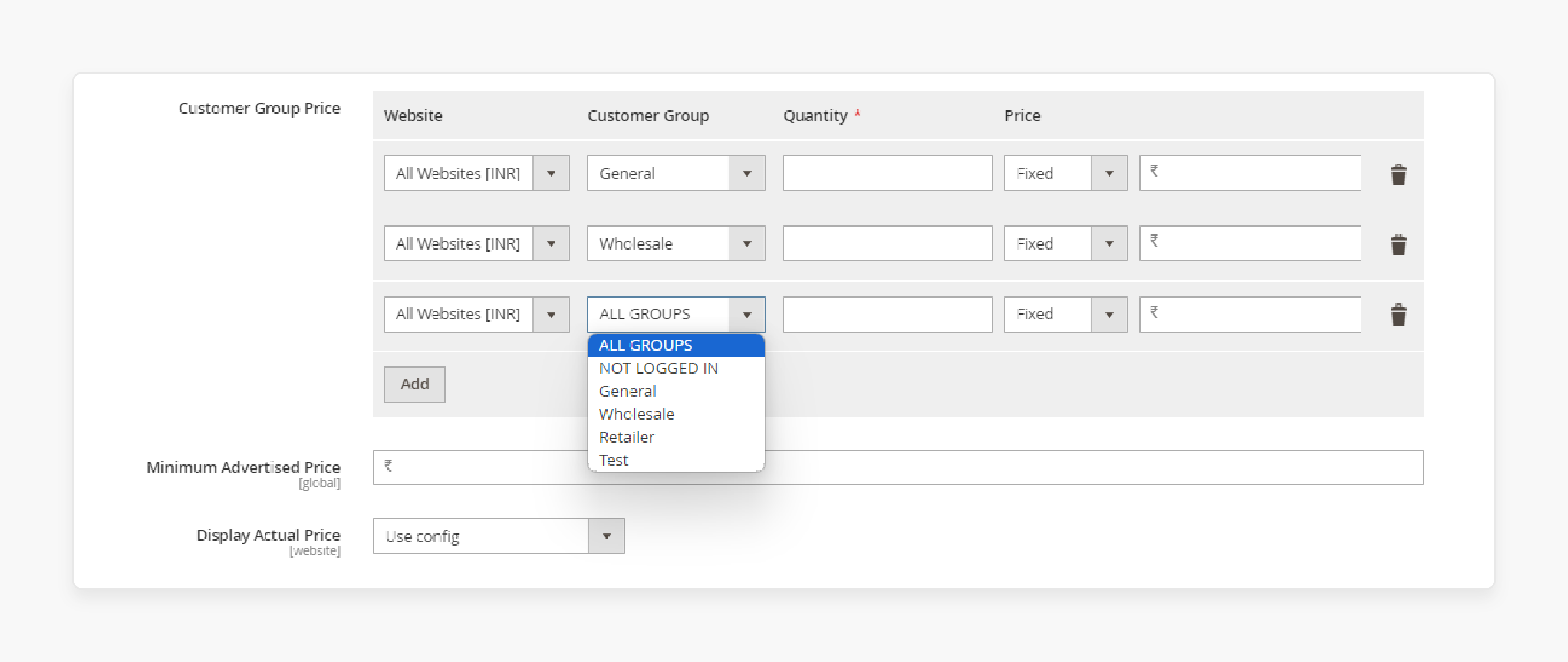Click the price amount field in ALL GROUPS row

[x=1250, y=314]
